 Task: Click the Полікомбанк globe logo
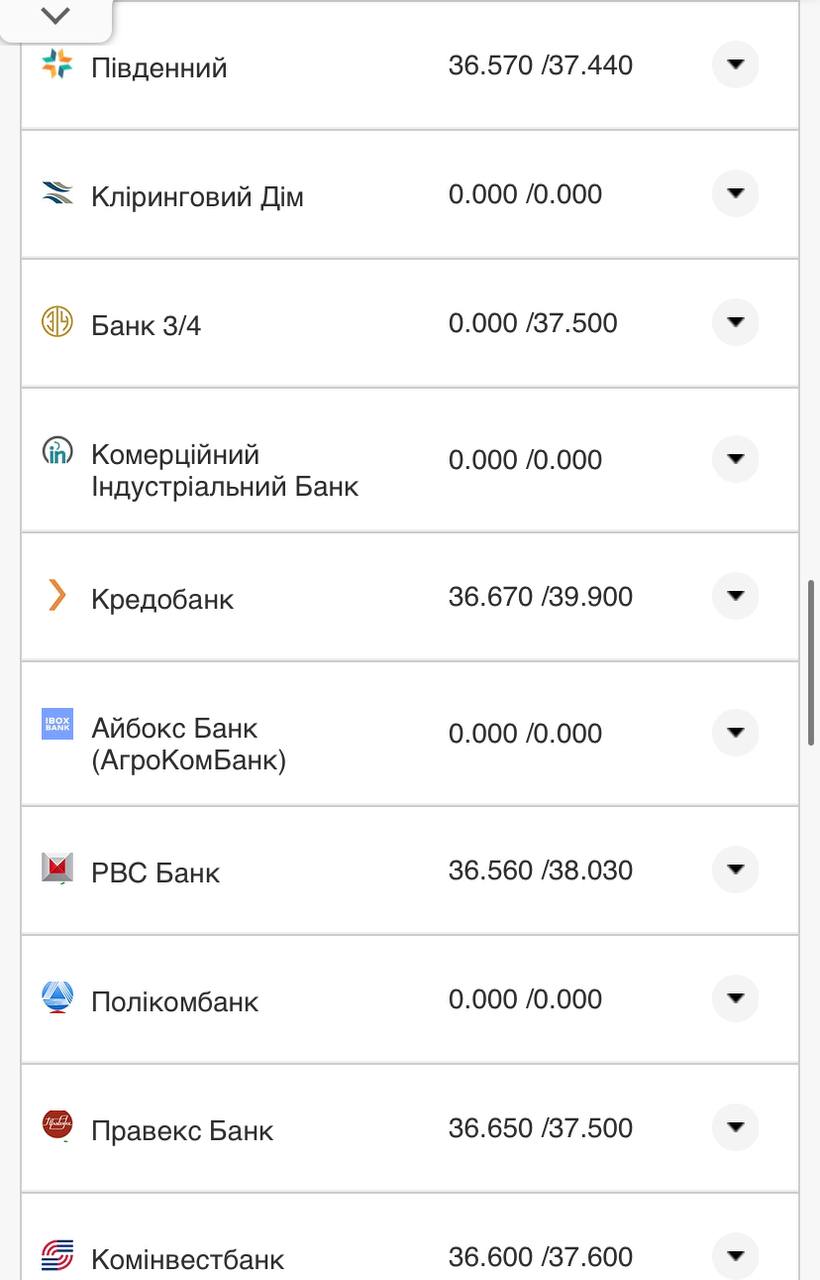click(x=57, y=997)
